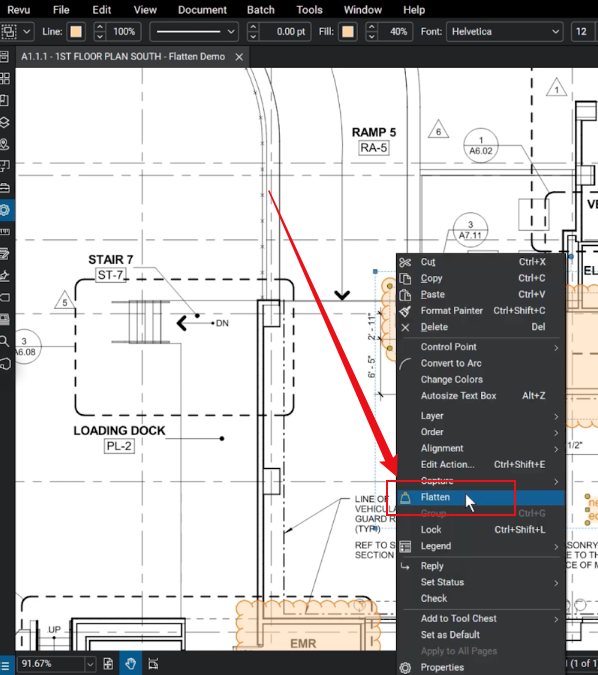Open the Spaces map-pin panel icon

(4, 144)
